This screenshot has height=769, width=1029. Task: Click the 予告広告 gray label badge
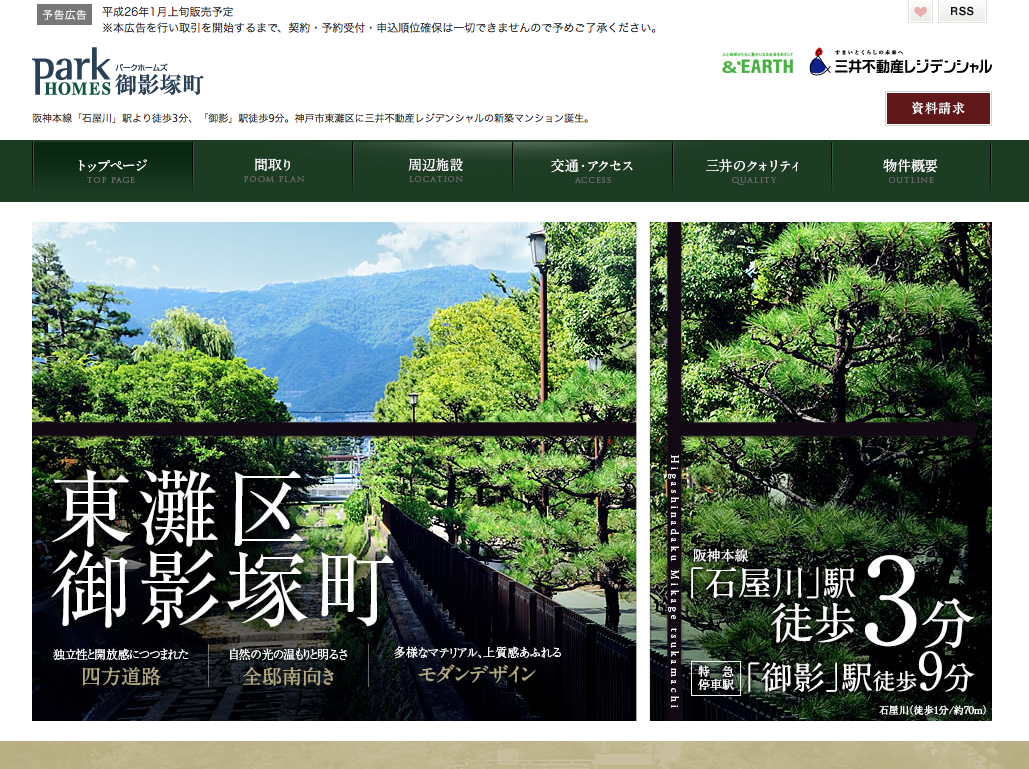64,14
